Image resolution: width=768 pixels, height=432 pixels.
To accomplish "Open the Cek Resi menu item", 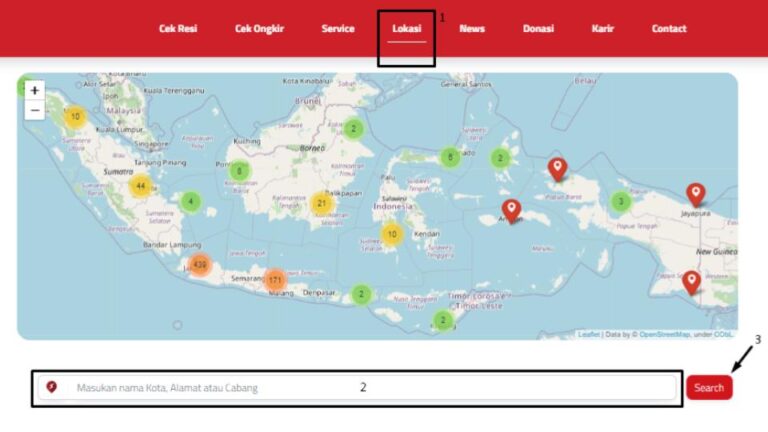I will (178, 29).
